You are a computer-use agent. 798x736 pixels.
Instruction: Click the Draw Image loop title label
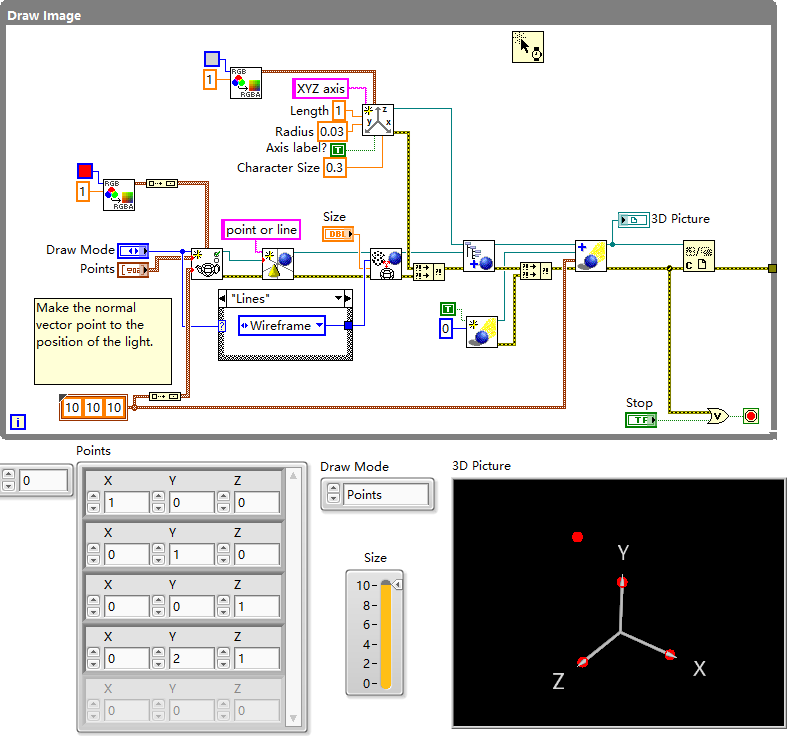coord(44,16)
